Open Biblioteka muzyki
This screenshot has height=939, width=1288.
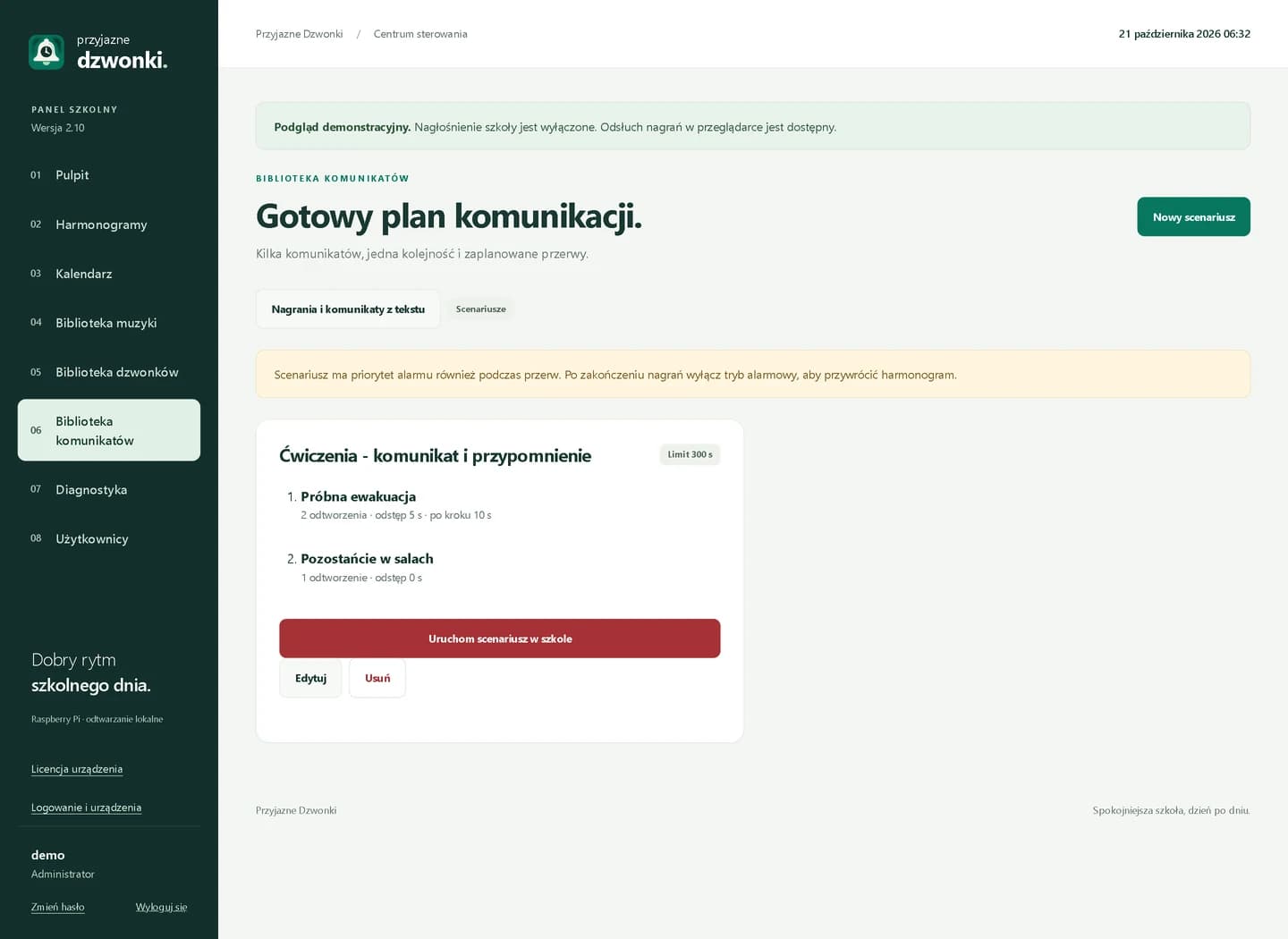coord(109,323)
